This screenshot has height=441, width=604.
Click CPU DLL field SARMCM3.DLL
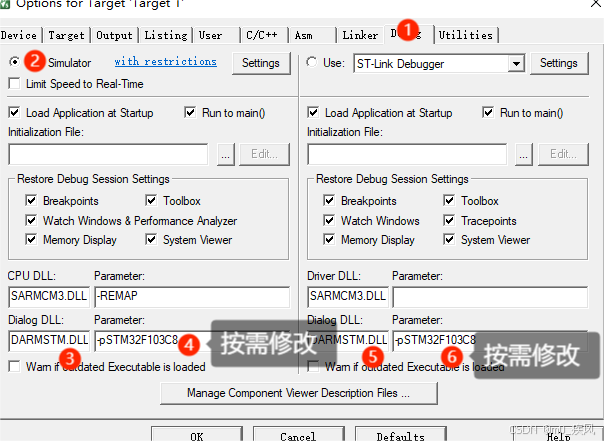point(49,297)
